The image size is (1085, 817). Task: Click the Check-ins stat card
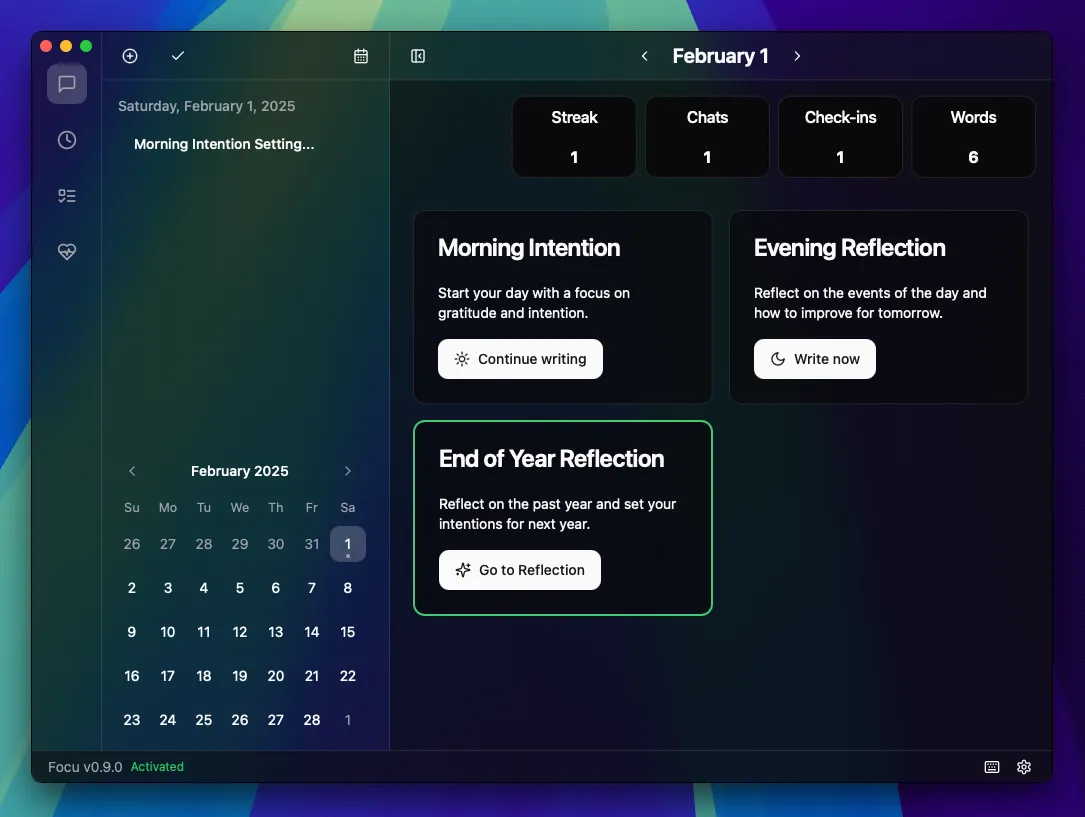click(840, 137)
